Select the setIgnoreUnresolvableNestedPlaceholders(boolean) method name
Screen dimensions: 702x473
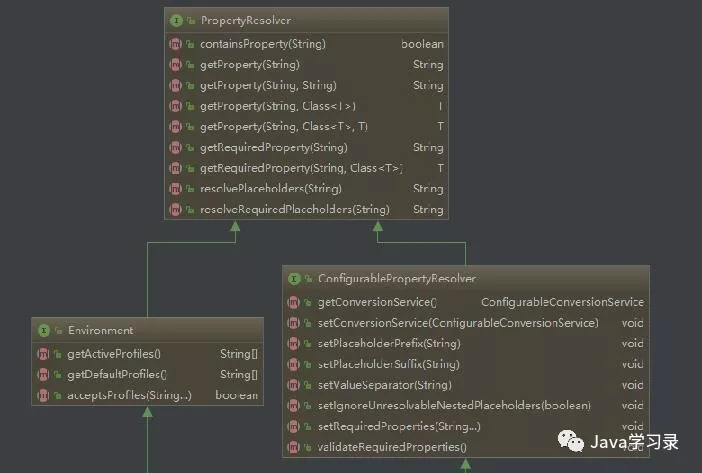point(454,405)
